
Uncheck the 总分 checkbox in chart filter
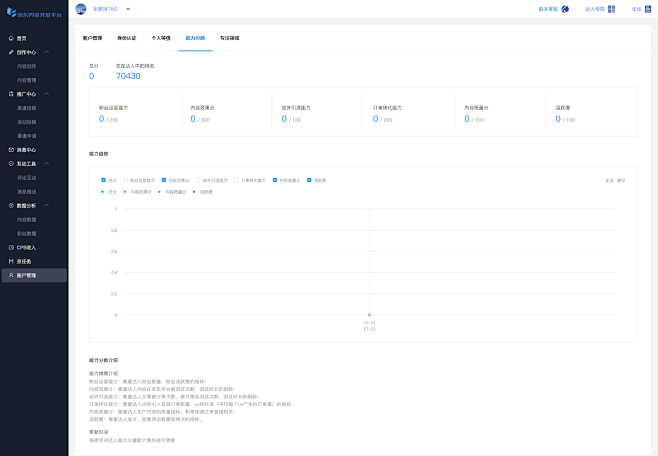[x=103, y=181]
